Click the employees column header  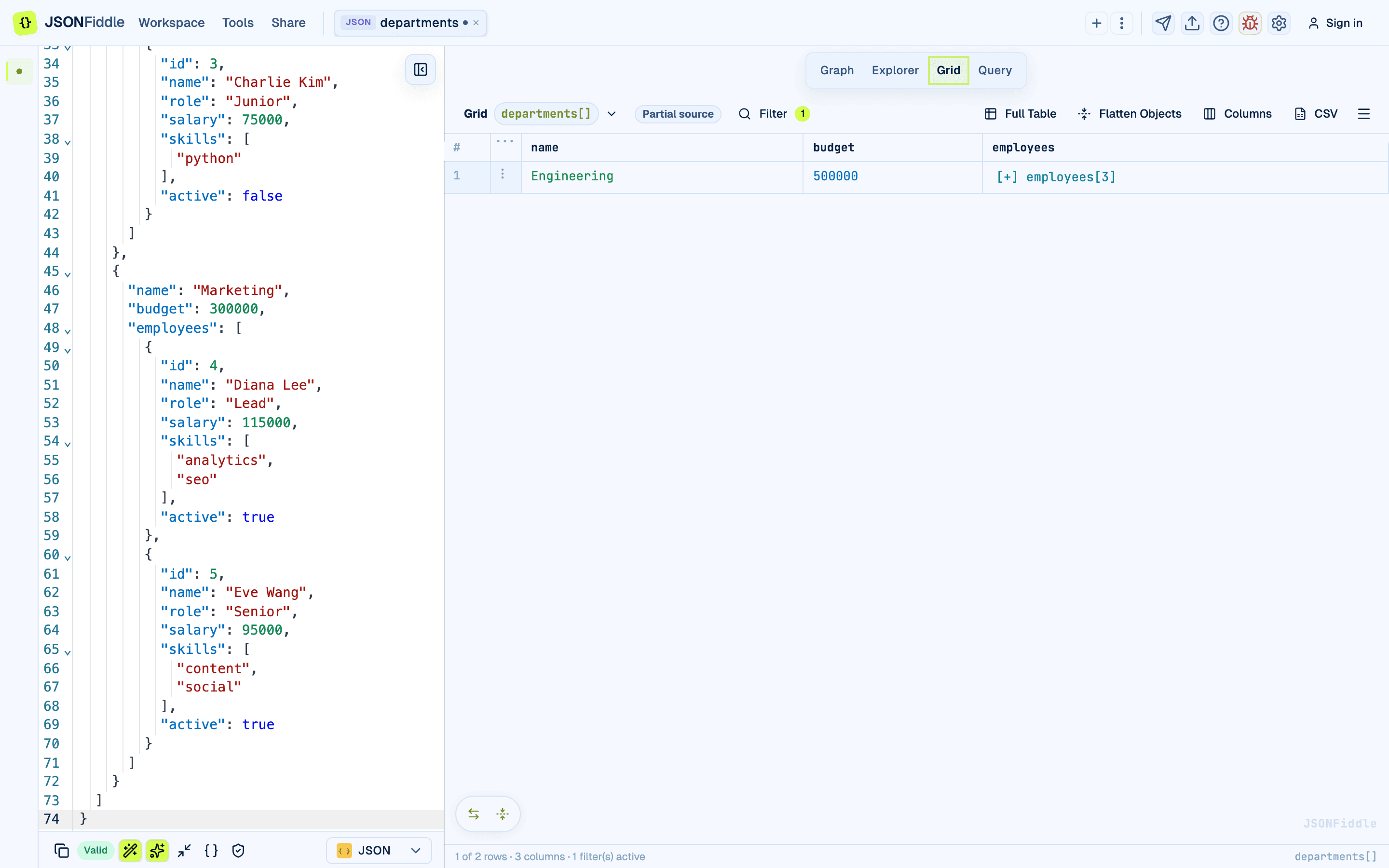click(1185, 148)
